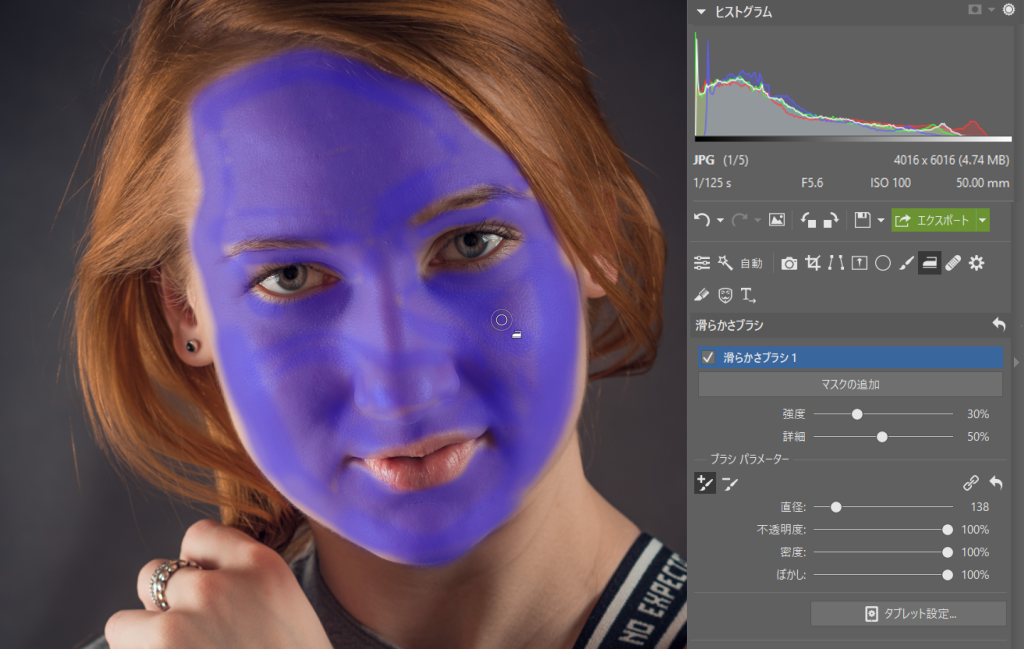Expand the side panel arrow on right edge
The height and width of the screenshot is (649, 1024).
1016,362
